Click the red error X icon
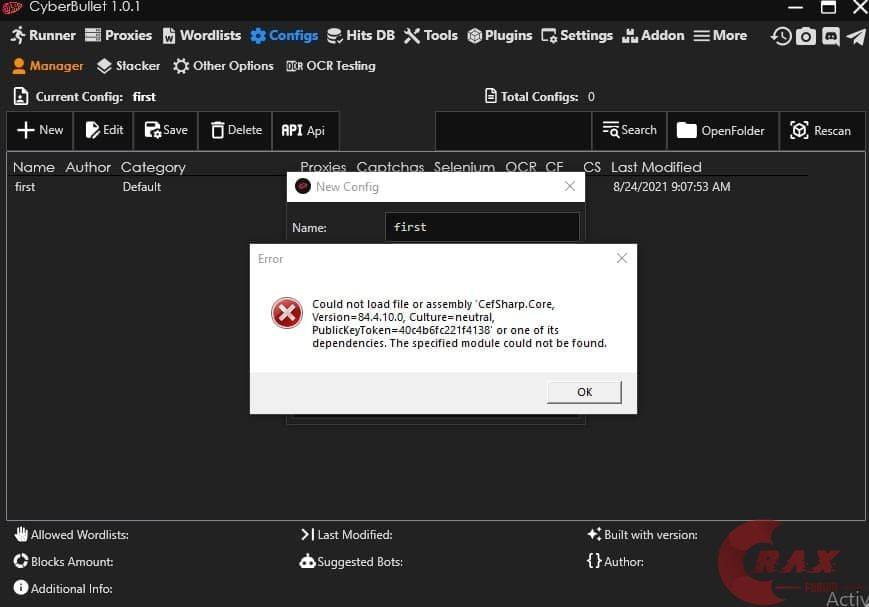The width and height of the screenshot is (869, 607). point(287,313)
